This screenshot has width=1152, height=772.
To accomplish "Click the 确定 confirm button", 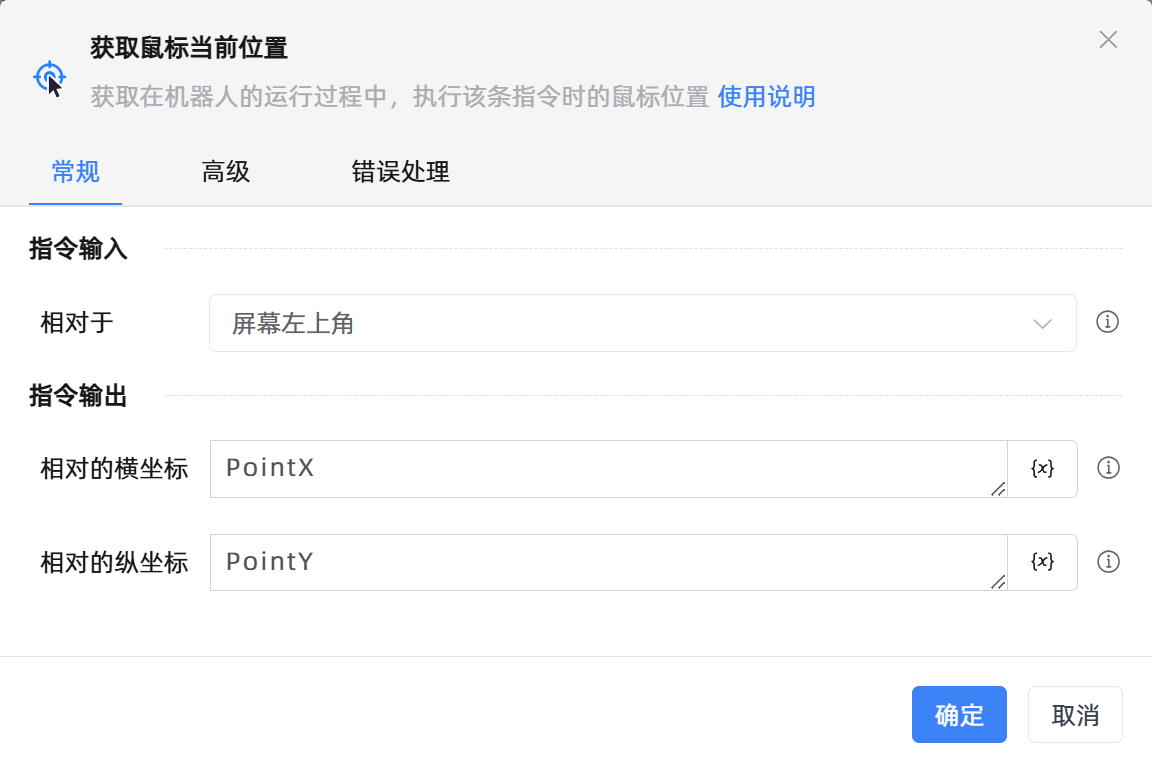I will [959, 714].
